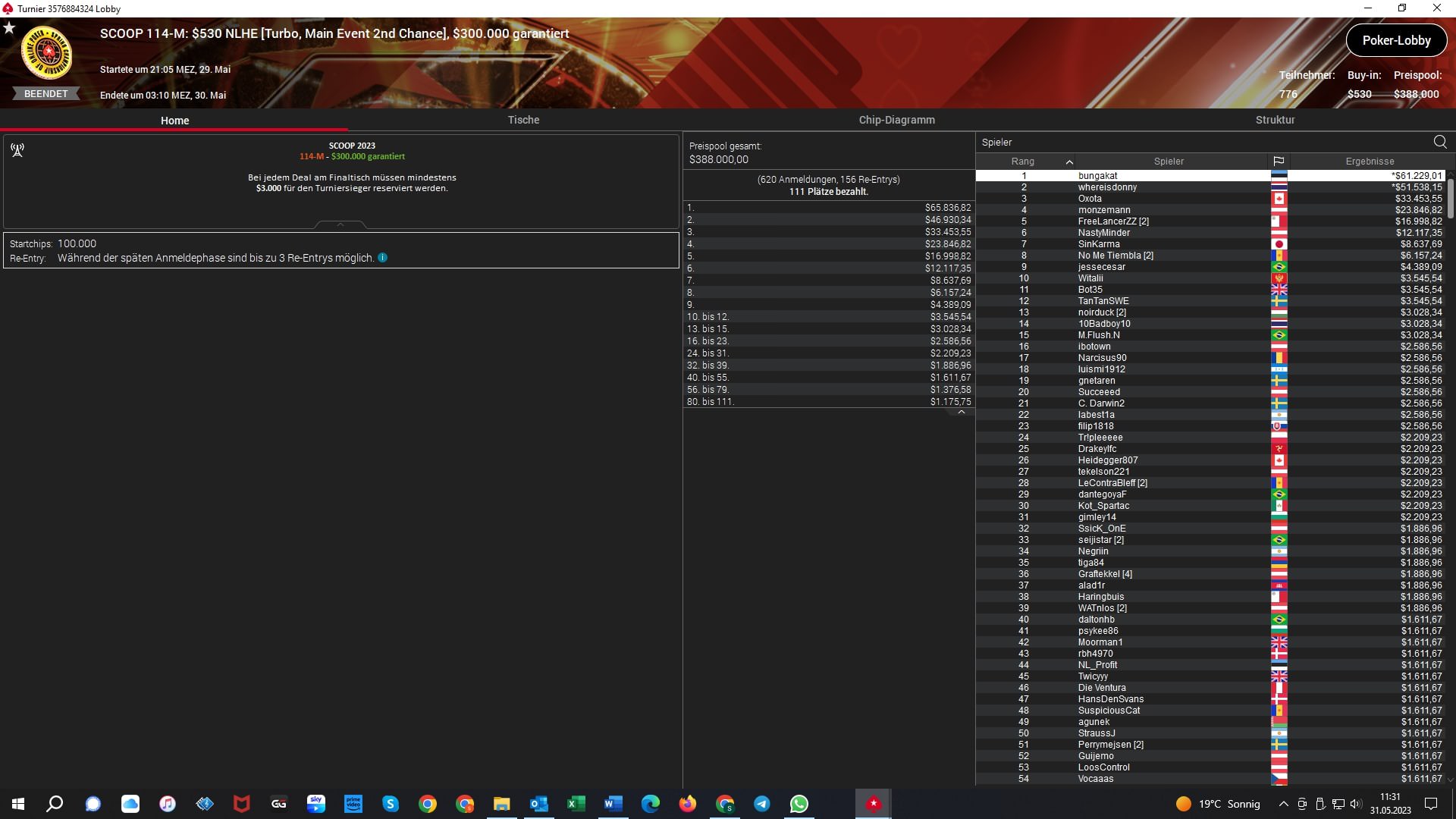1456x819 pixels.
Task: Click the Re-Entry info icon
Action: [x=383, y=258]
